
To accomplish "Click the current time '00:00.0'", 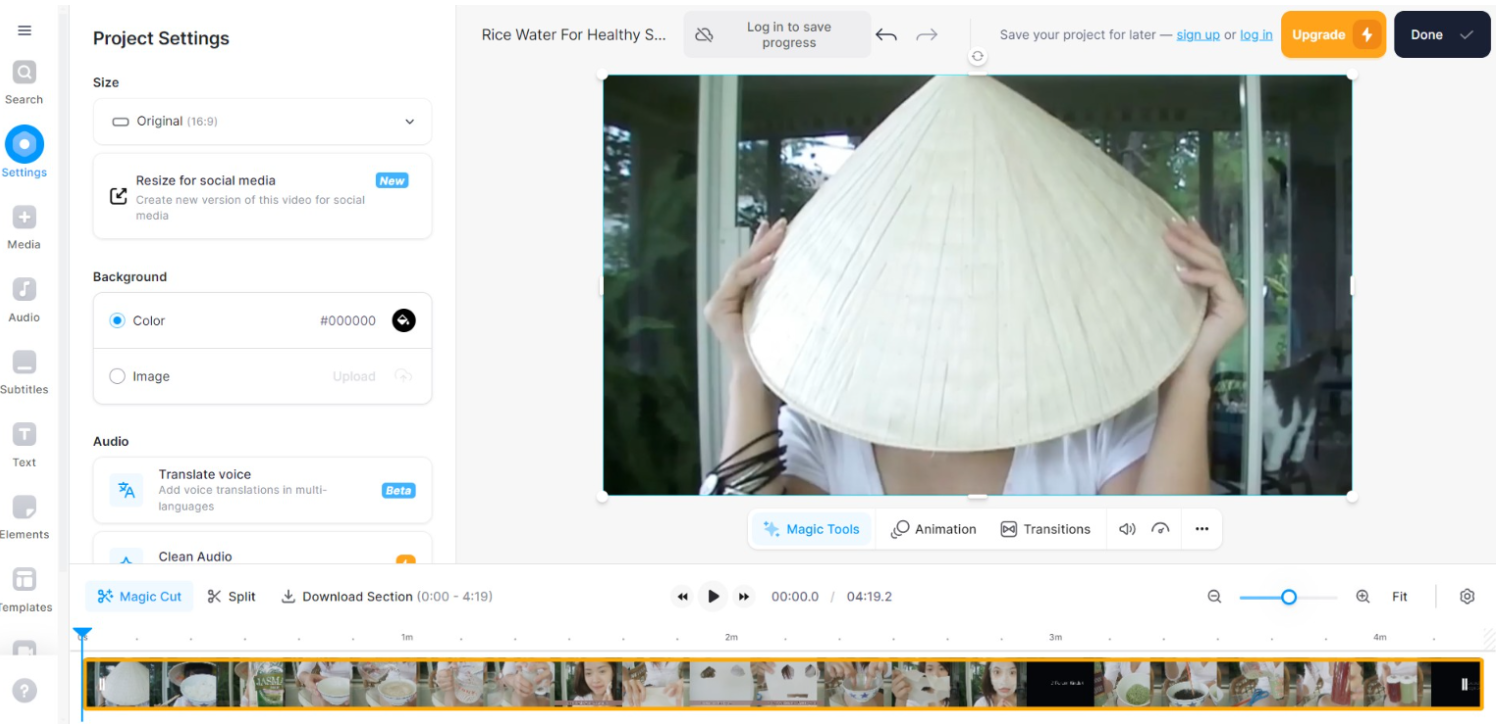I will [795, 596].
